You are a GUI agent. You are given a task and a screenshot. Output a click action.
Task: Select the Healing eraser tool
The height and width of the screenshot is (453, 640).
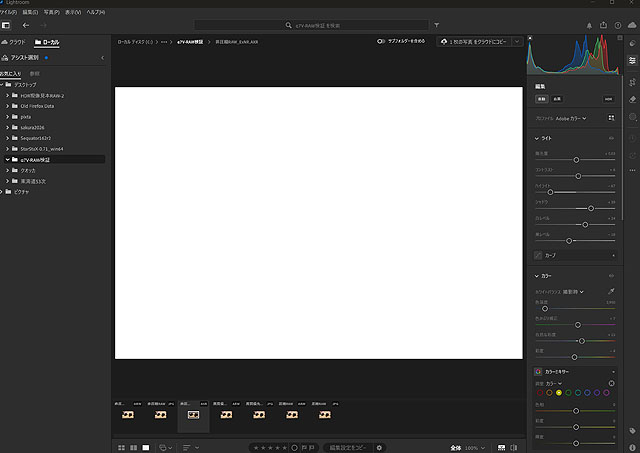pyautogui.click(x=632, y=99)
